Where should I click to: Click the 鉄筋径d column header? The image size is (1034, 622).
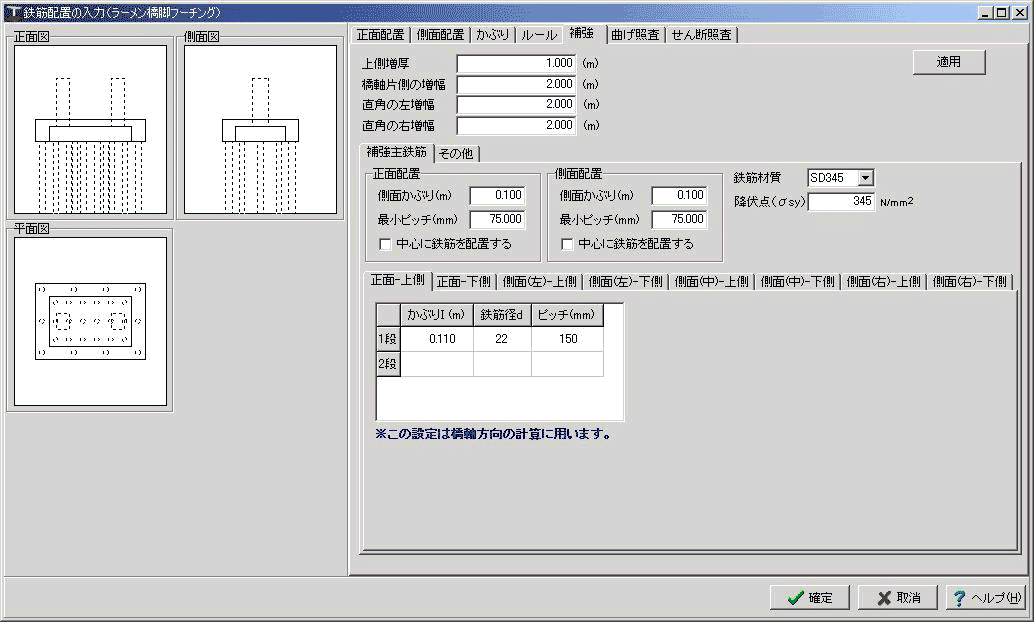pyautogui.click(x=502, y=315)
